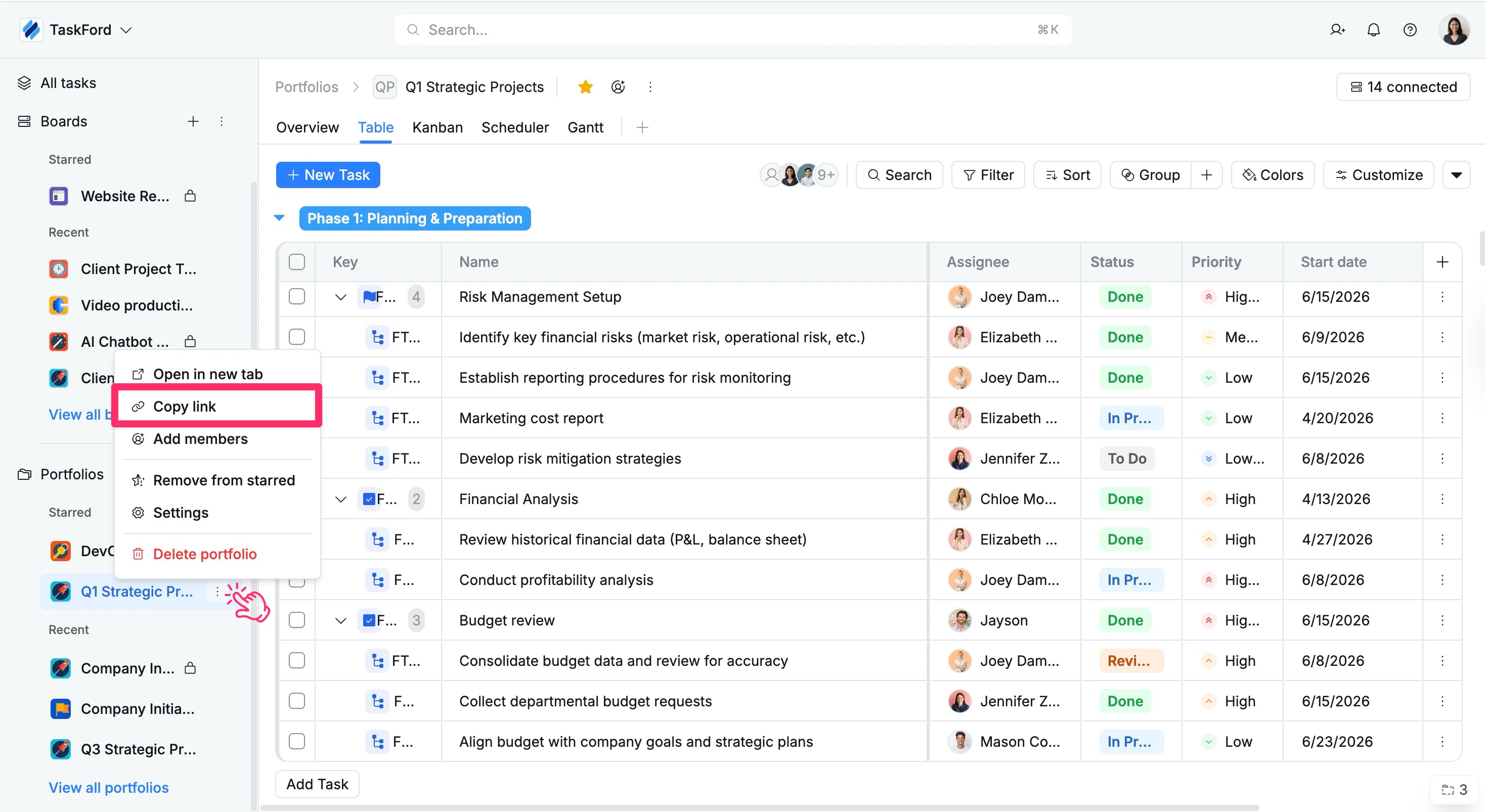Check the Align budget with company goals checkbox

point(297,742)
